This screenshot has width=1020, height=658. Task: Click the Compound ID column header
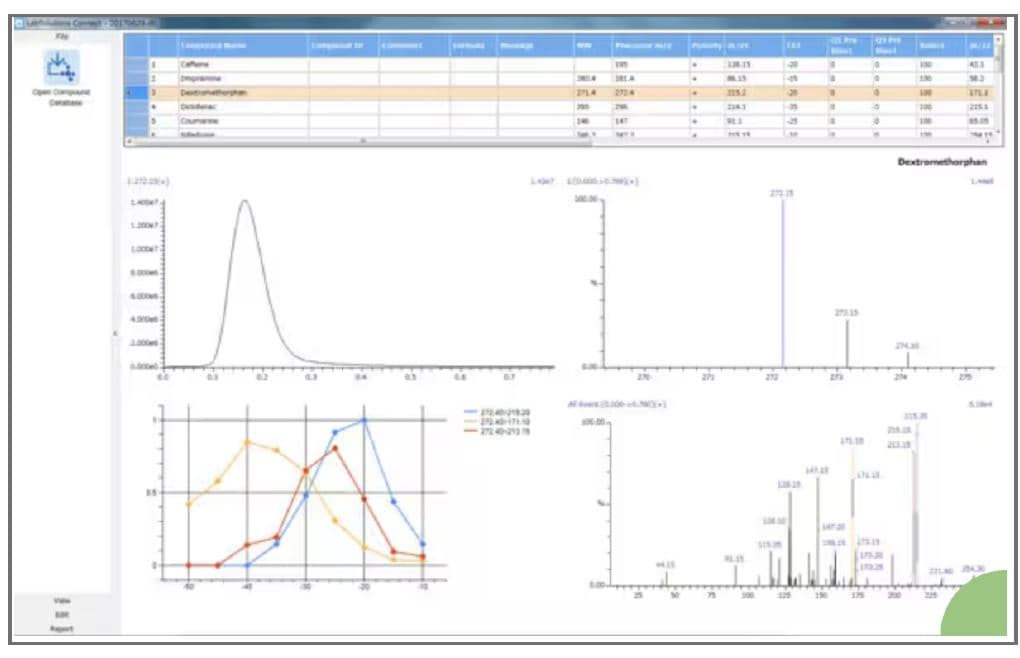[343, 46]
